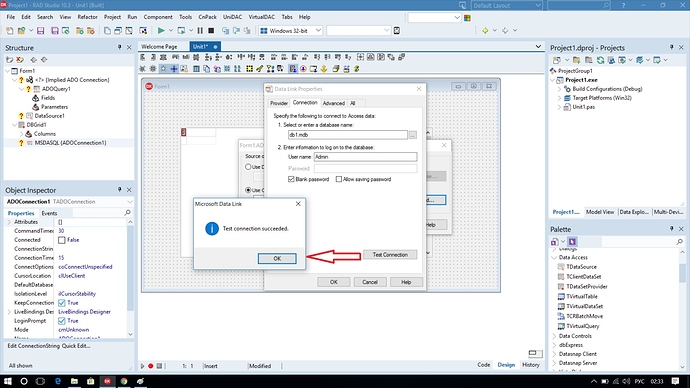Viewport: 690px width, 388px height.
Task: Click the play macro icon in the status bar
Action: pyautogui.click(x=143, y=366)
